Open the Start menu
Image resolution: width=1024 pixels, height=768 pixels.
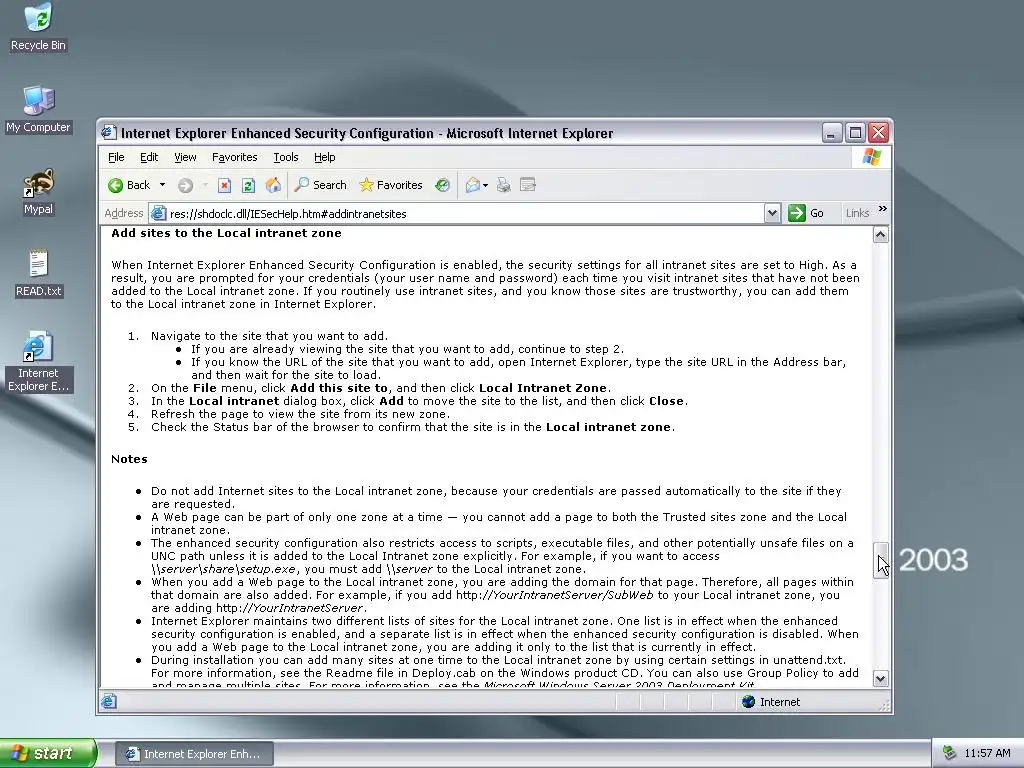pyautogui.click(x=48, y=753)
